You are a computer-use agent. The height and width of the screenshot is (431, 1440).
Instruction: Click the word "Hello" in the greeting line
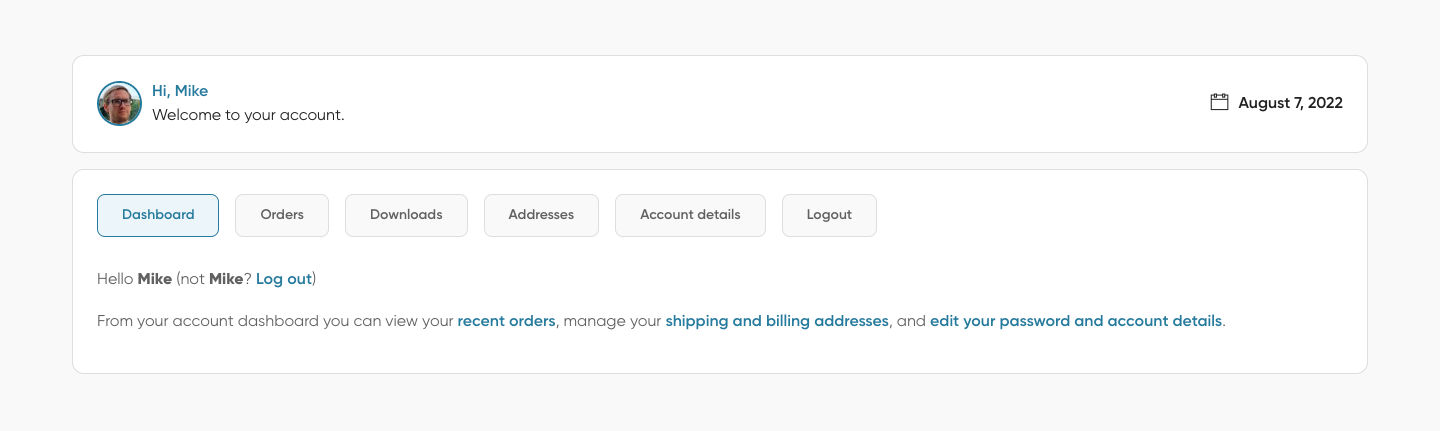click(115, 279)
